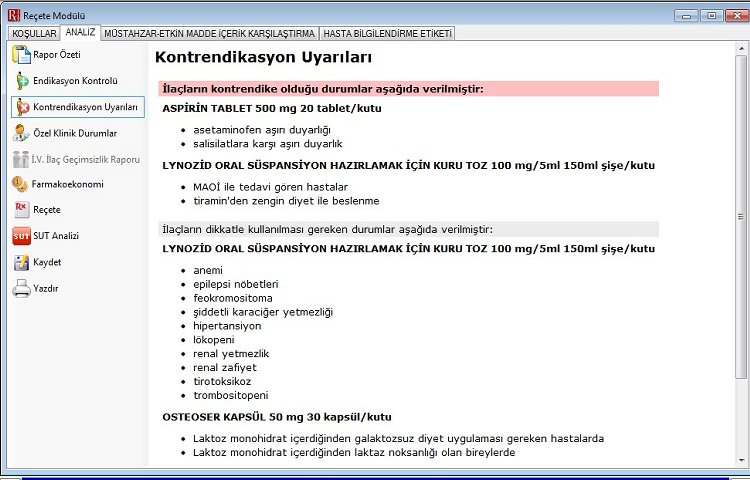This screenshot has width=750, height=480.
Task: Click the Kaydet save icon
Action: (22, 262)
